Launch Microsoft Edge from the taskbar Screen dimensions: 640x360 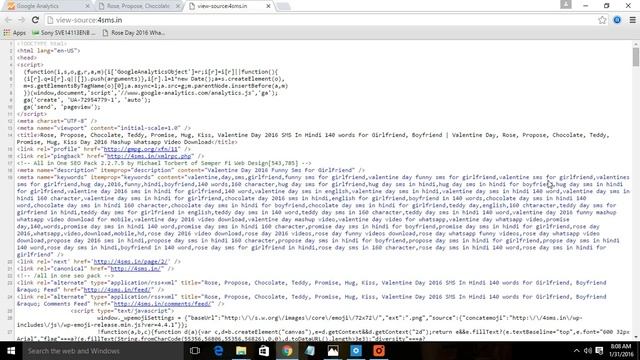click(218, 351)
